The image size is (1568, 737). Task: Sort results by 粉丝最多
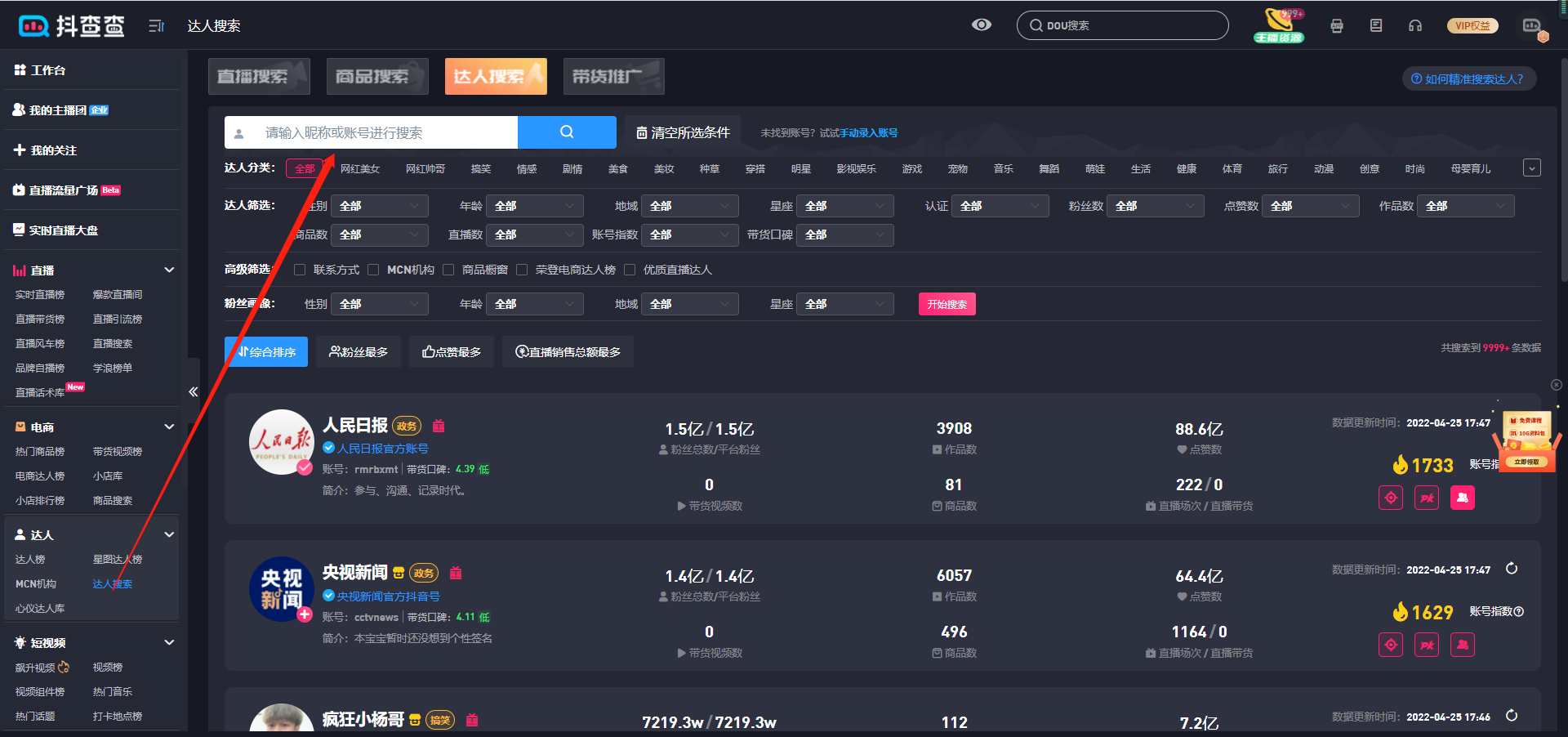pyautogui.click(x=359, y=352)
